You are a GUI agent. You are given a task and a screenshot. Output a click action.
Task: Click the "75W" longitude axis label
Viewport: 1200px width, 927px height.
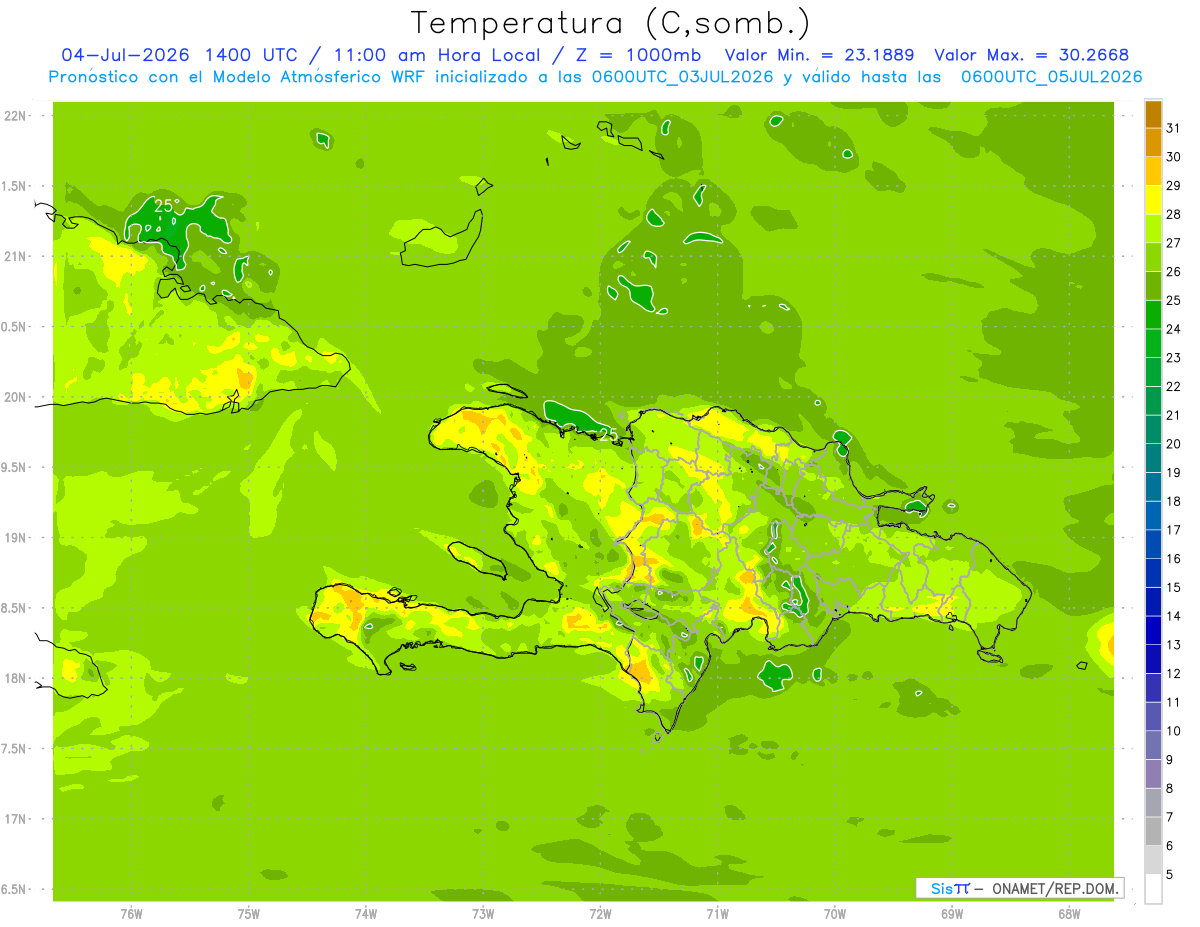pos(249,914)
